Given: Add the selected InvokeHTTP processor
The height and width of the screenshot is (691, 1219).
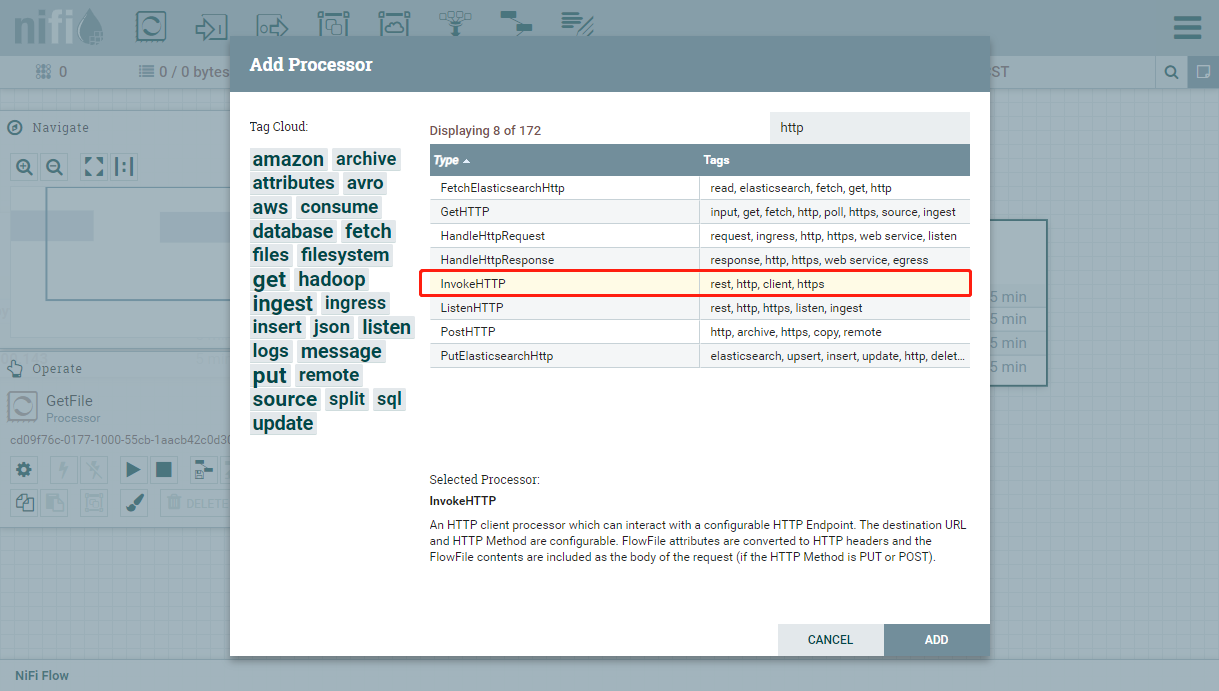Looking at the screenshot, I should [x=937, y=640].
